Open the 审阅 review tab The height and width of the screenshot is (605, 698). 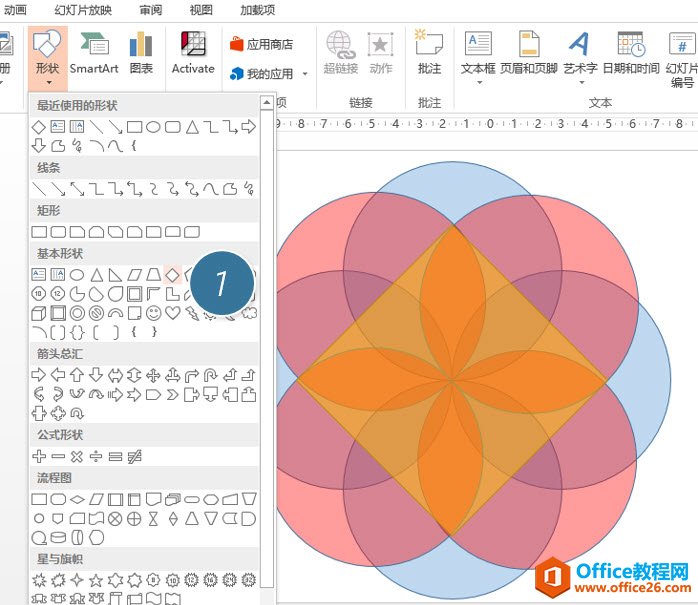pyautogui.click(x=150, y=10)
